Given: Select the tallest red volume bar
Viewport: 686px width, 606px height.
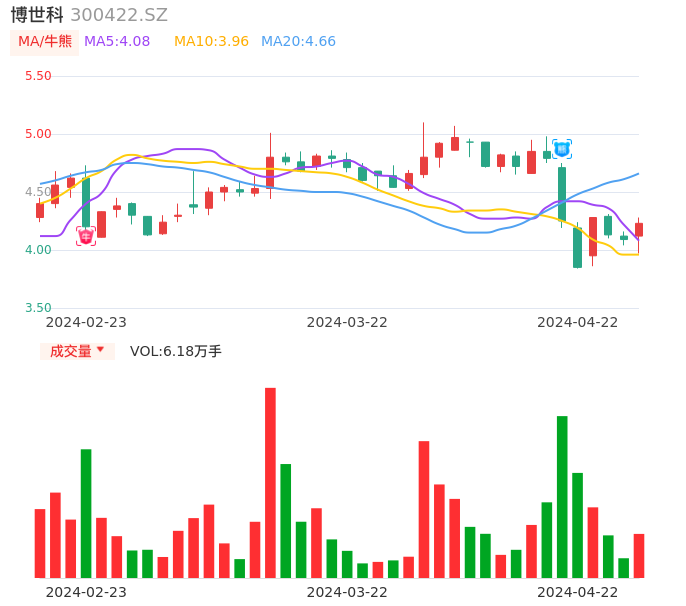Looking at the screenshot, I should [x=270, y=482].
